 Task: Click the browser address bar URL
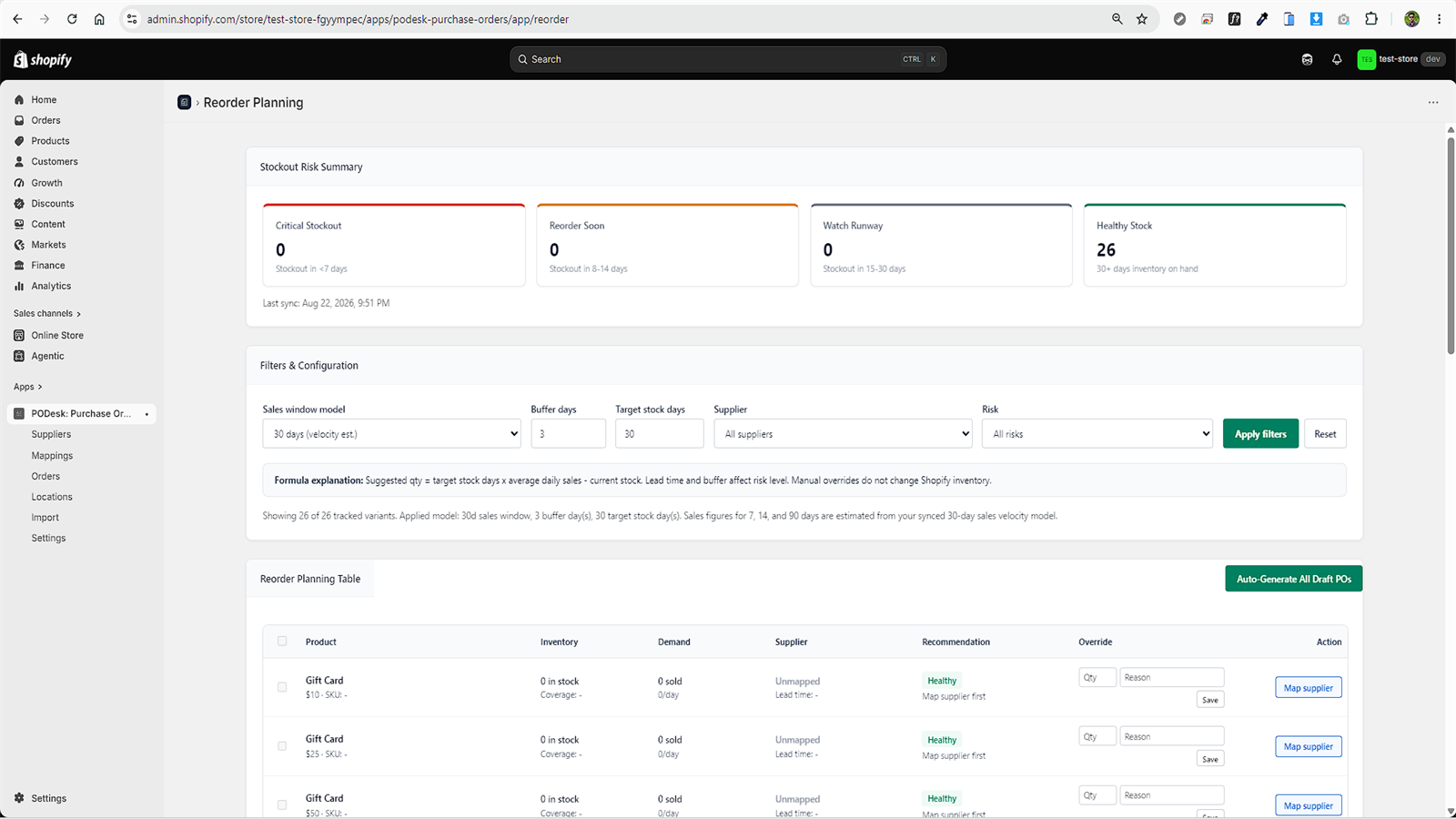[x=358, y=19]
